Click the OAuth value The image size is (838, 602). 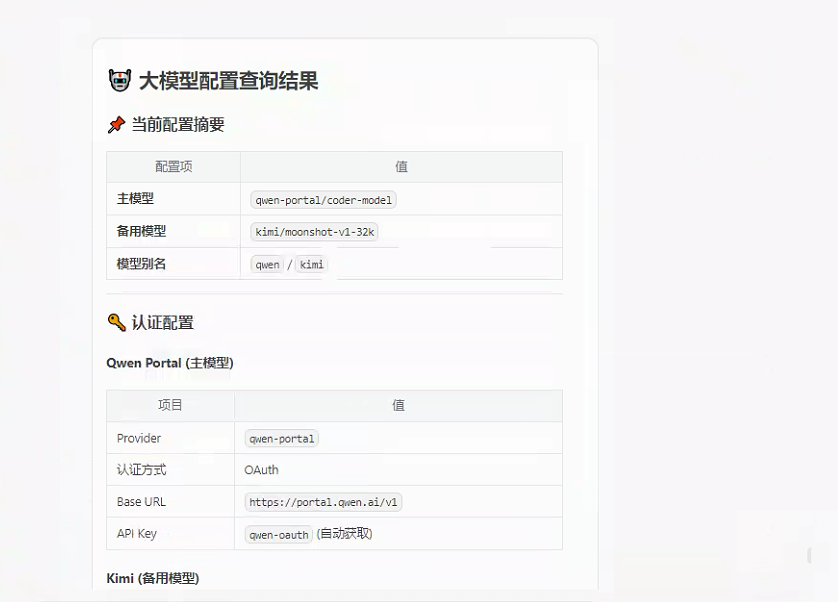261,470
